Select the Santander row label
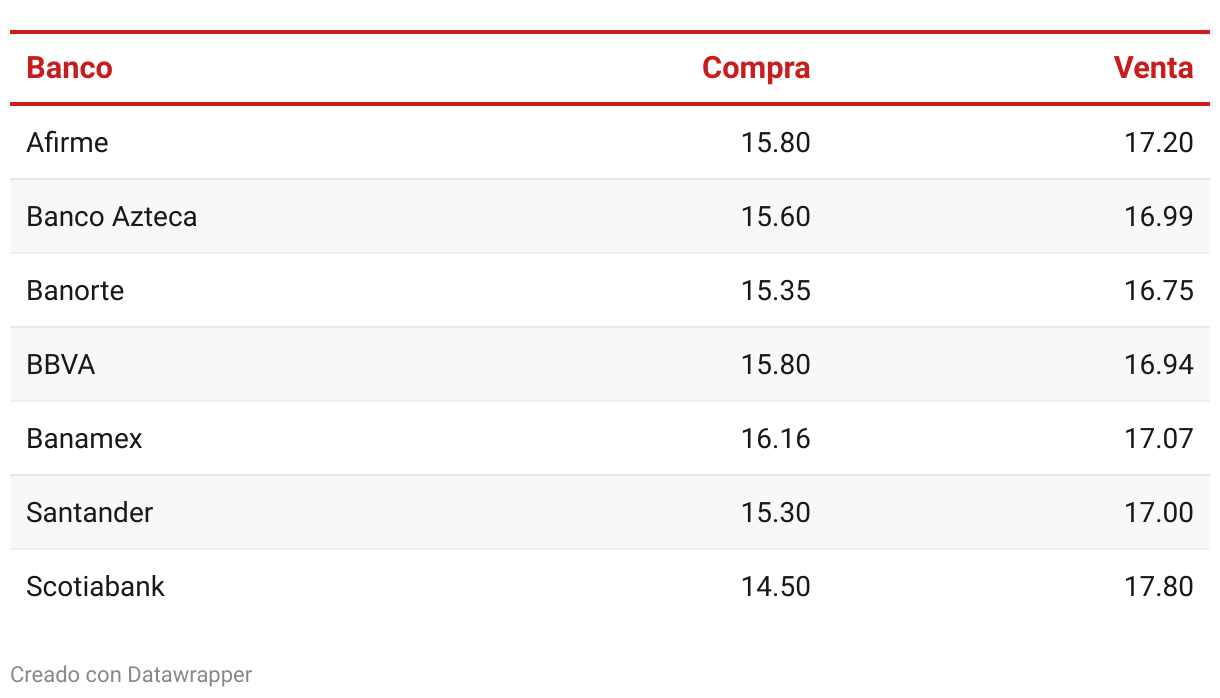Screen dimensions: 1220x698 (x=90, y=512)
